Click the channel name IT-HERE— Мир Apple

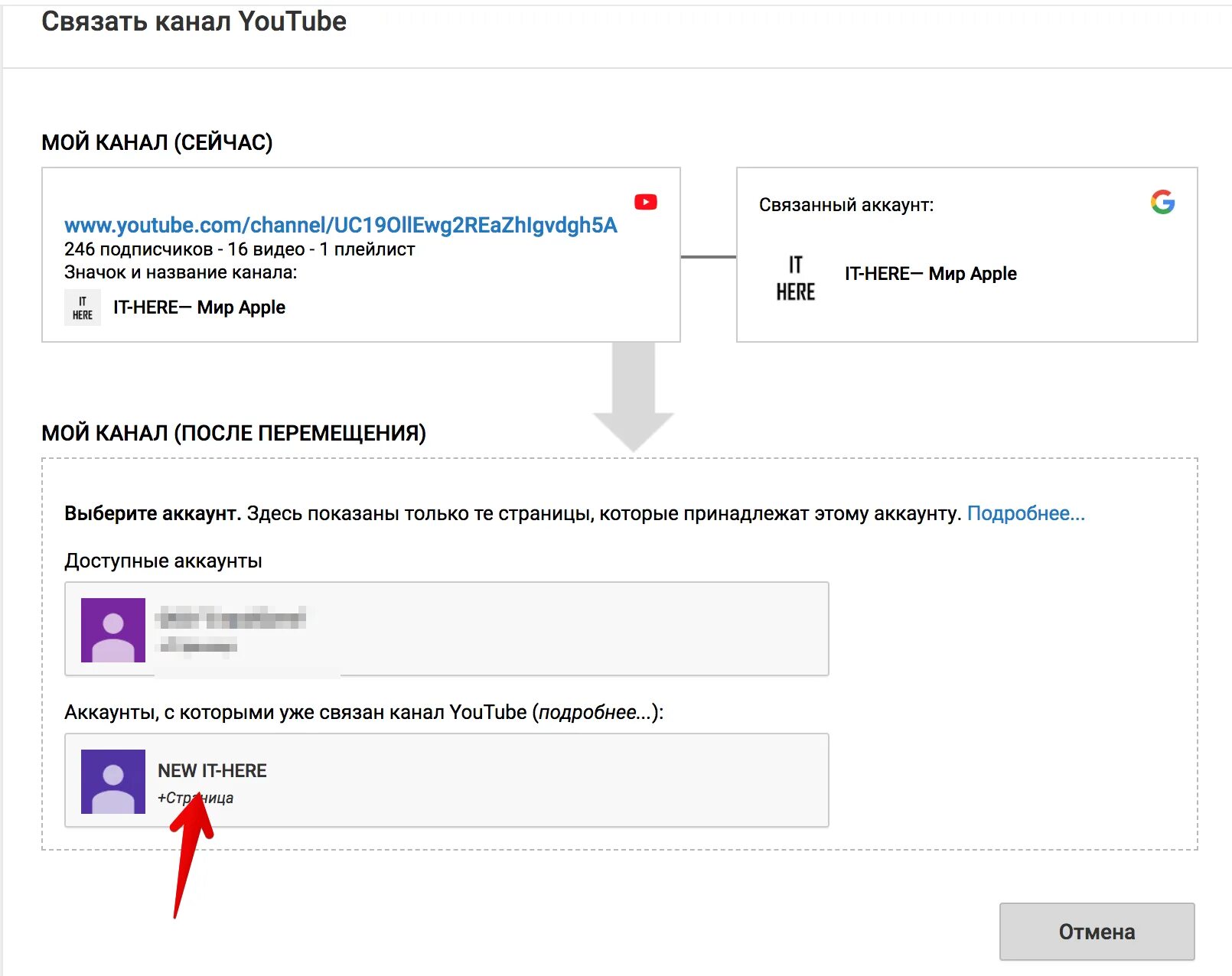point(199,307)
